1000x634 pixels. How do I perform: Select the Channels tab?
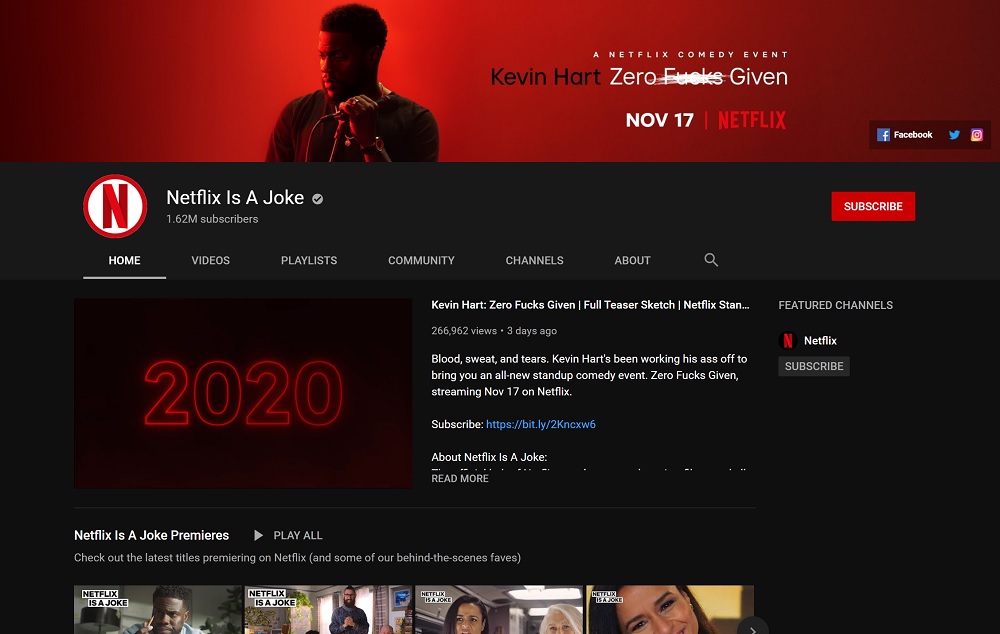point(534,260)
